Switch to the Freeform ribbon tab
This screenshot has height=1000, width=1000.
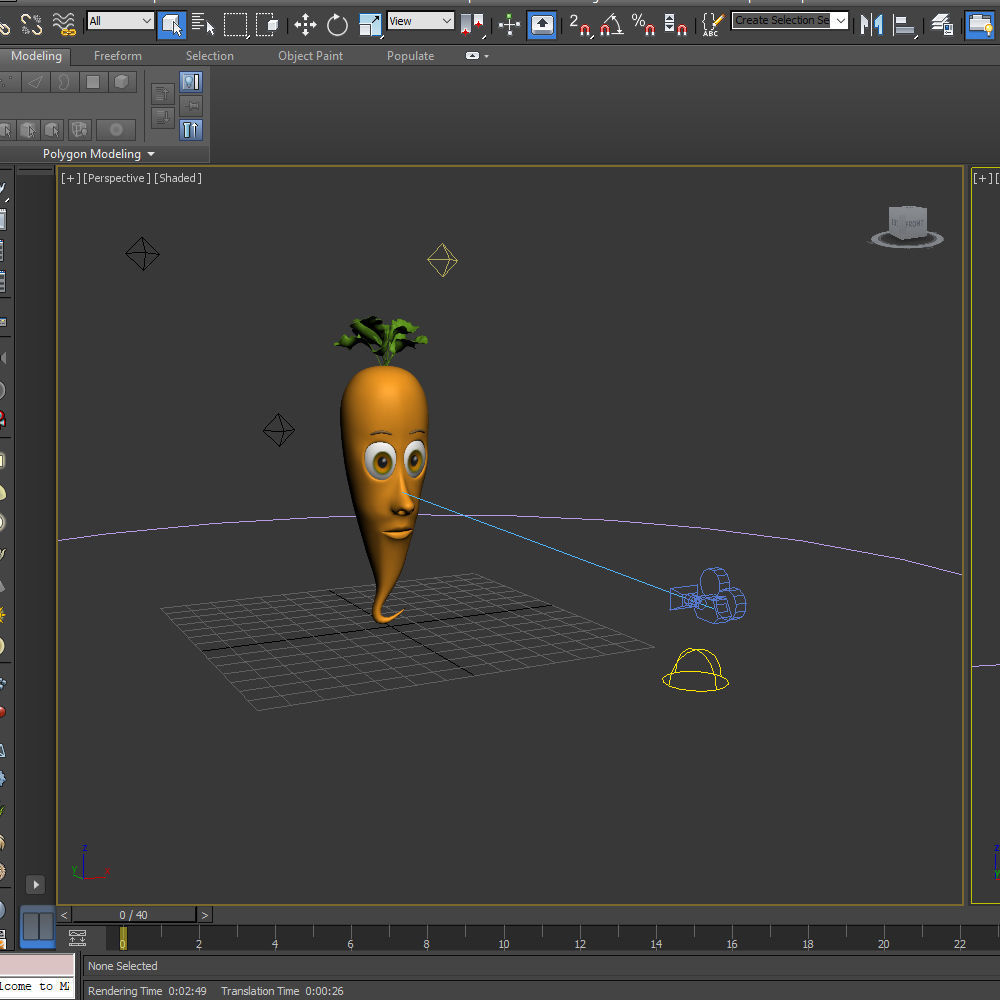click(x=118, y=56)
